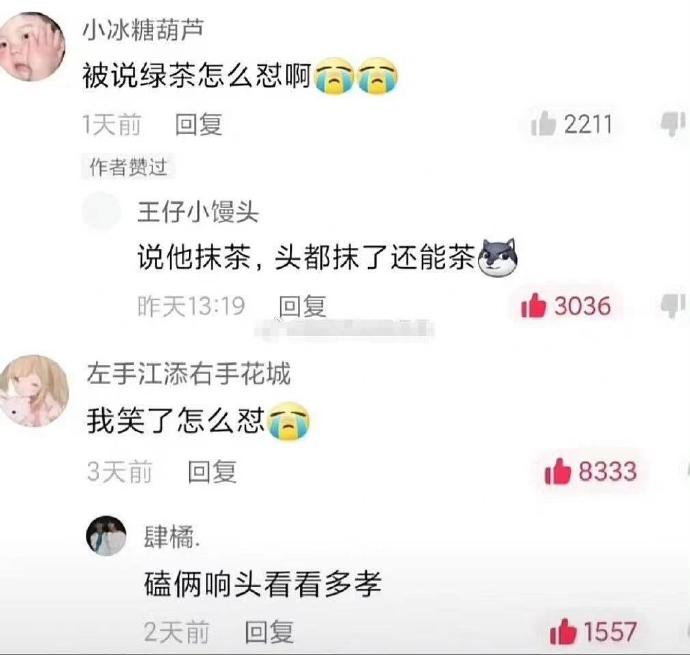Open username 左手江添右手花城

[x=189, y=374]
